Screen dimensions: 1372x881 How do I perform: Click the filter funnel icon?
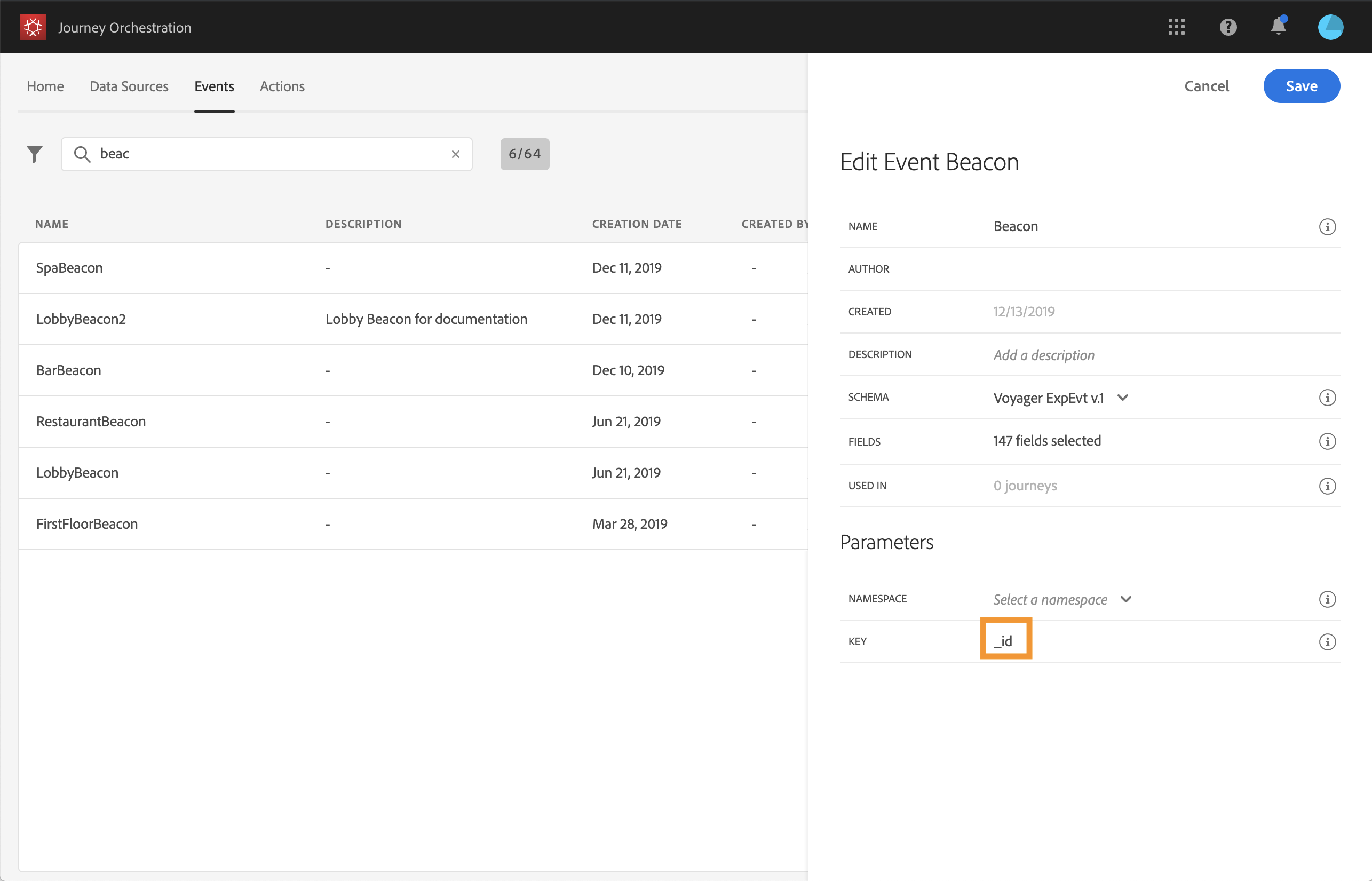point(34,154)
